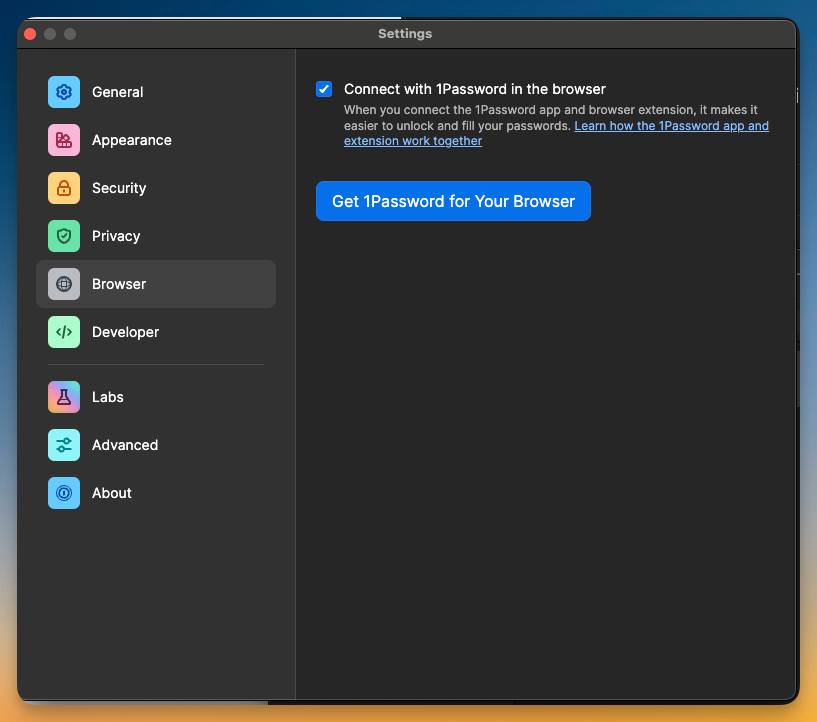Select the Labs label in the sidebar
817x722 pixels.
pyautogui.click(x=108, y=397)
